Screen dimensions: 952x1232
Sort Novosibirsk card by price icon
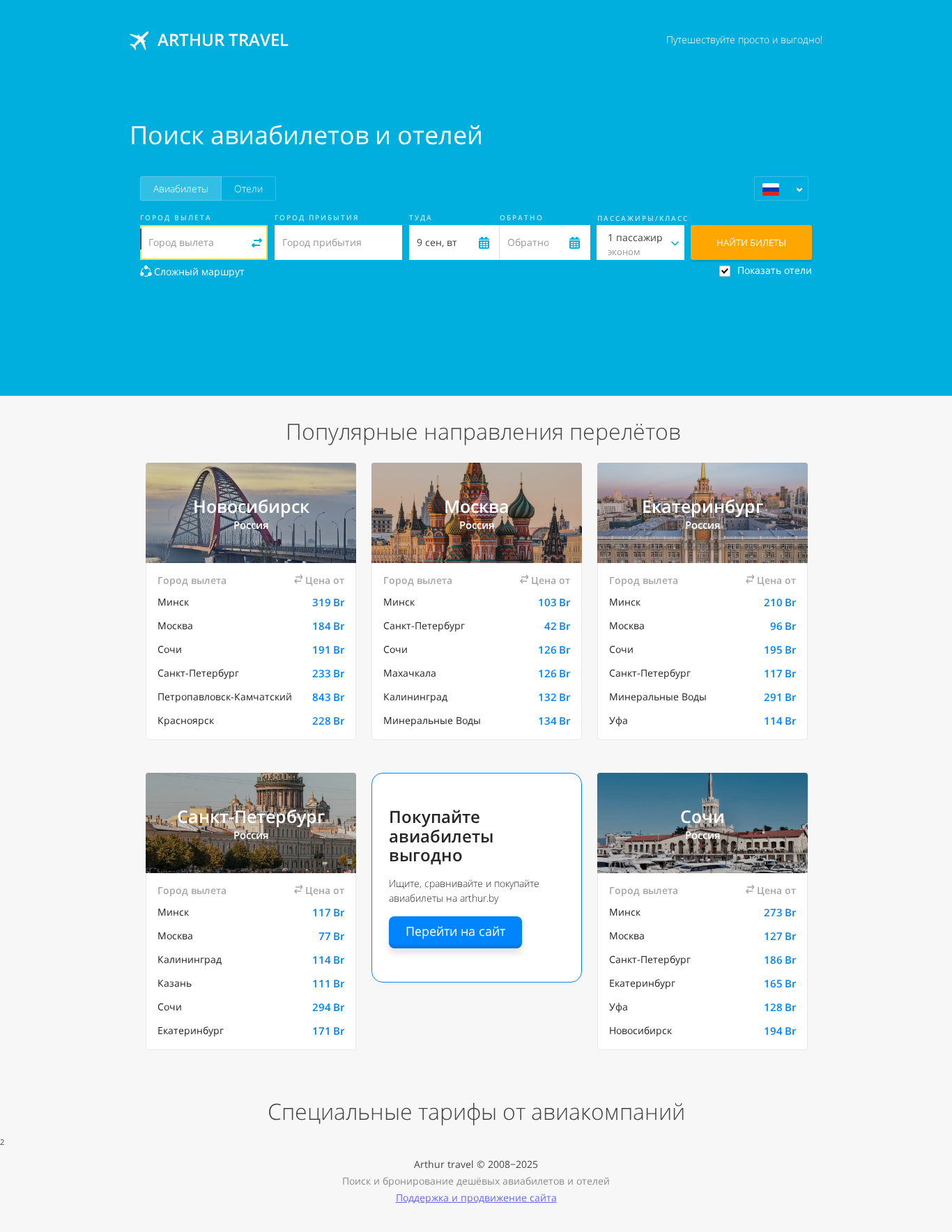tap(298, 579)
